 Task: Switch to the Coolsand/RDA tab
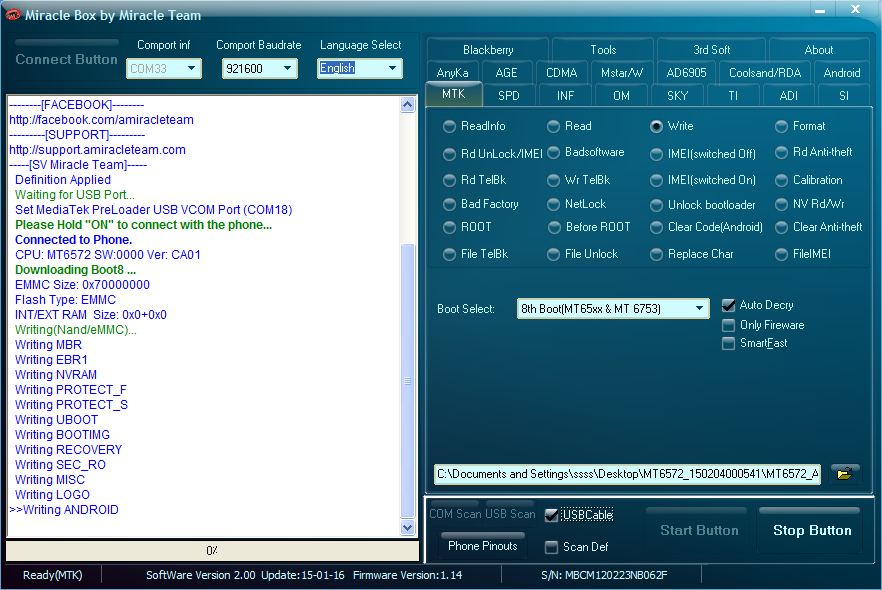(764, 73)
